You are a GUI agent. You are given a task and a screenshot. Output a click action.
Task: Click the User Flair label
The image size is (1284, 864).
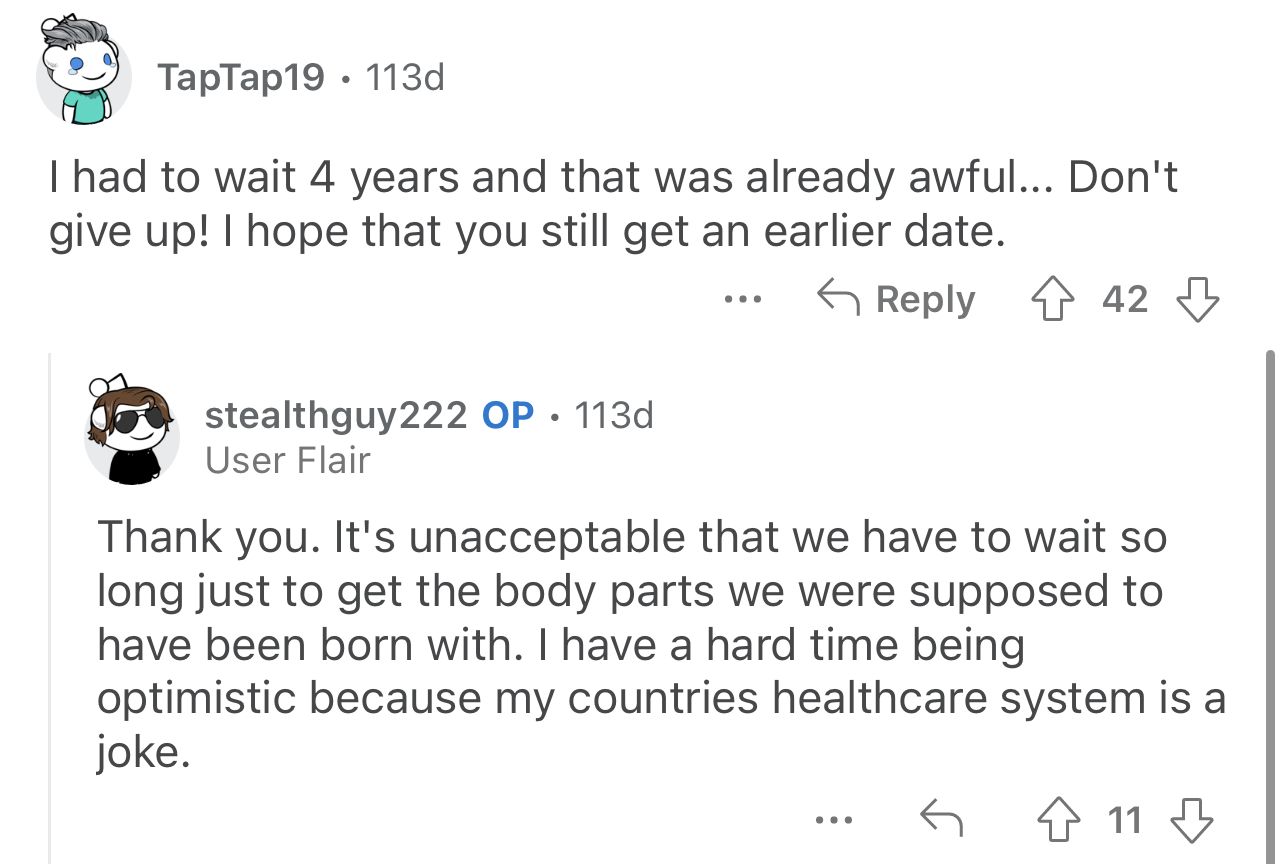tap(287, 460)
